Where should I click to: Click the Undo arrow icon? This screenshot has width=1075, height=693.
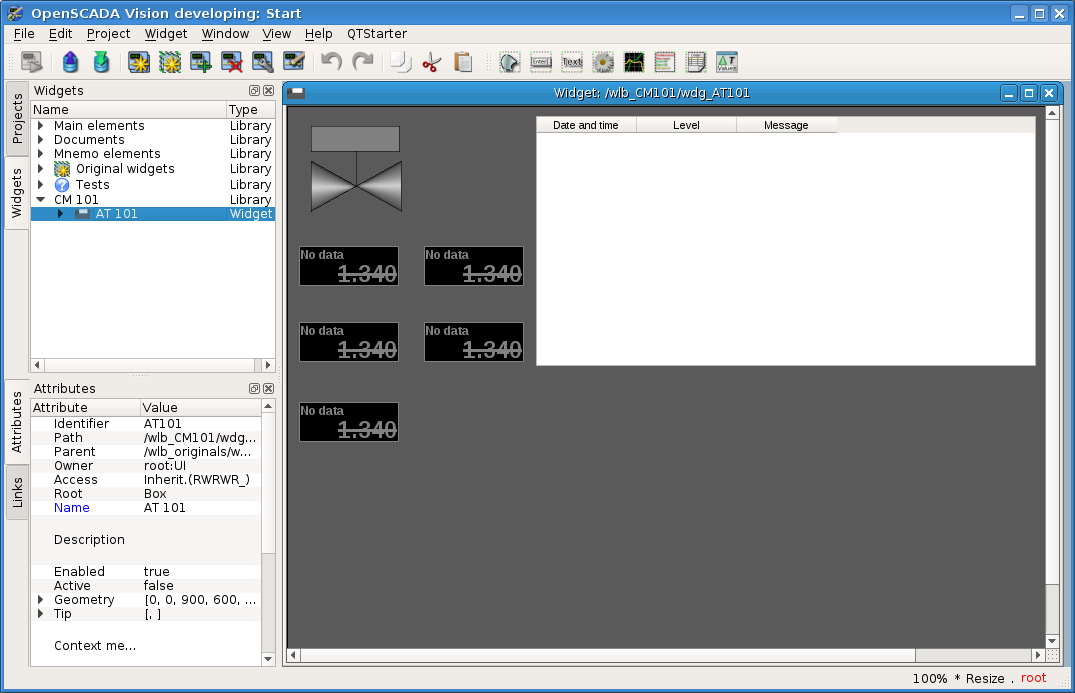pos(331,62)
